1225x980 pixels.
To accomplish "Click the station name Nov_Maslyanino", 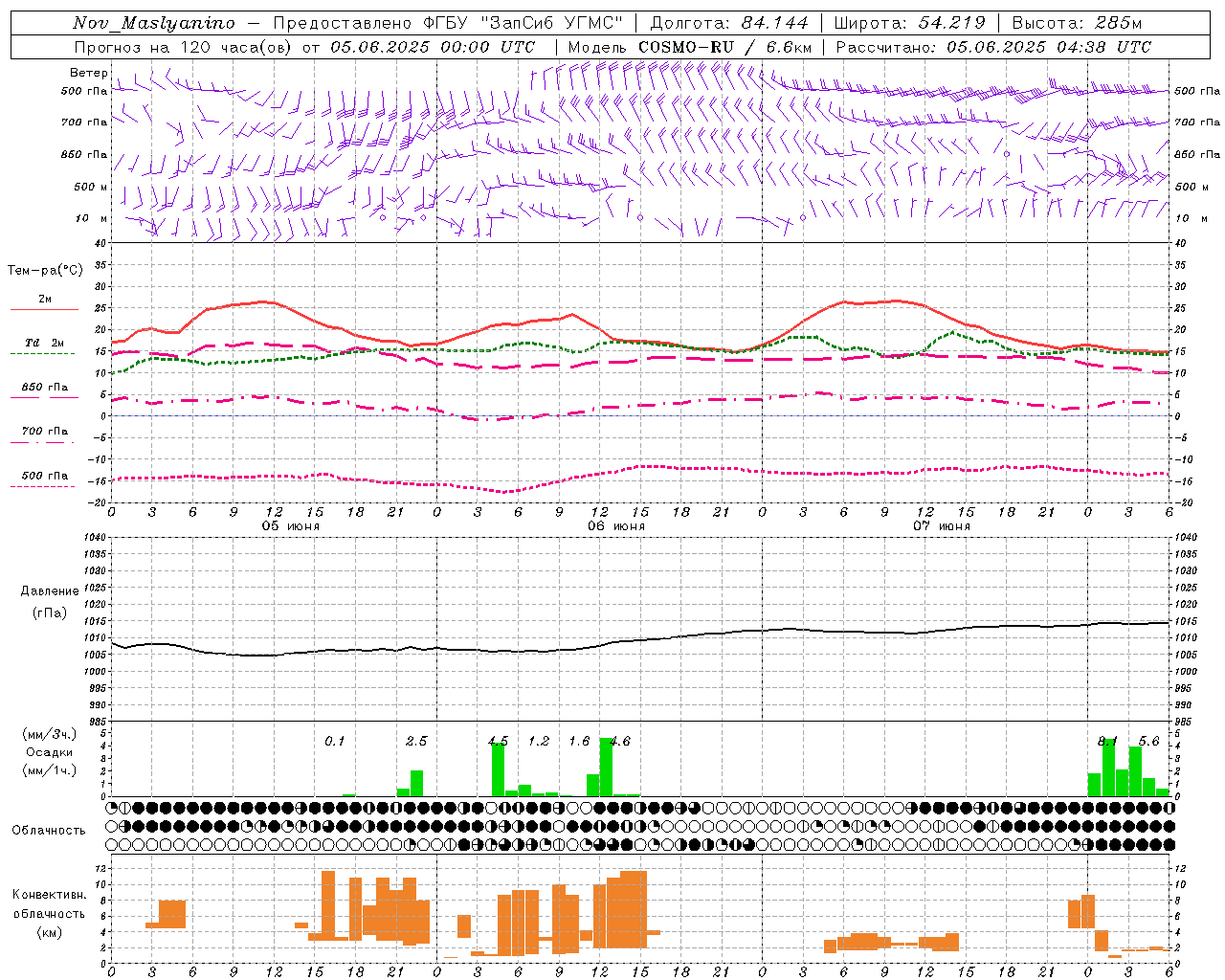I will 154,23.
